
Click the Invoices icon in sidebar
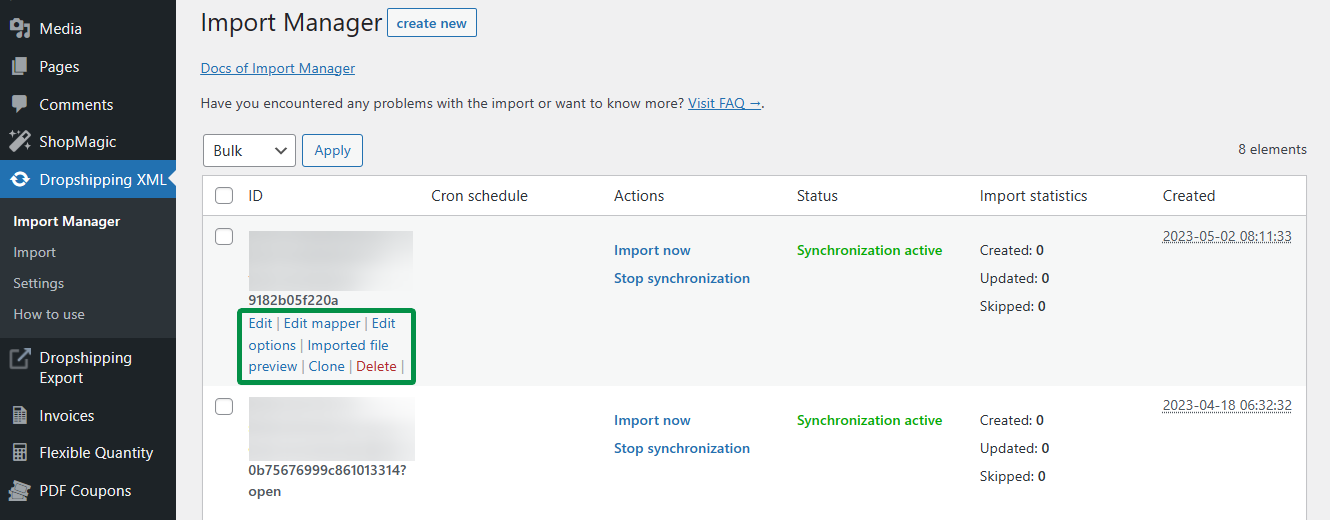pos(20,415)
